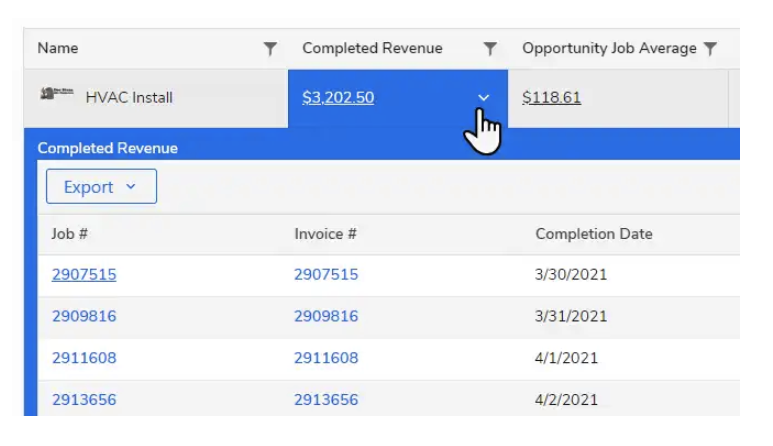Open invoice 2913656
This screenshot has height=446, width=773.
pyautogui.click(x=326, y=400)
